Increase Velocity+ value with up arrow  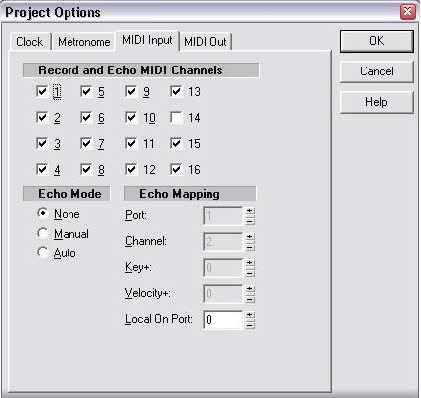pyautogui.click(x=250, y=289)
